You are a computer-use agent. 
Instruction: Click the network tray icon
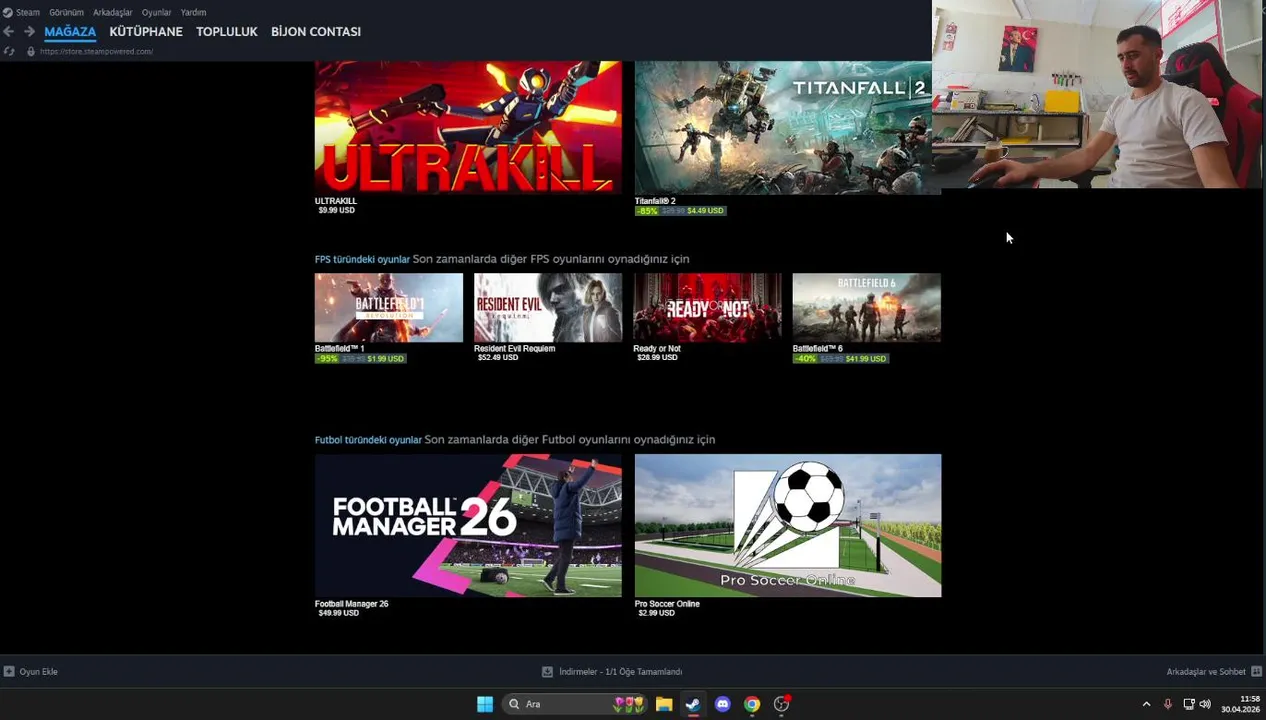pyautogui.click(x=1188, y=704)
